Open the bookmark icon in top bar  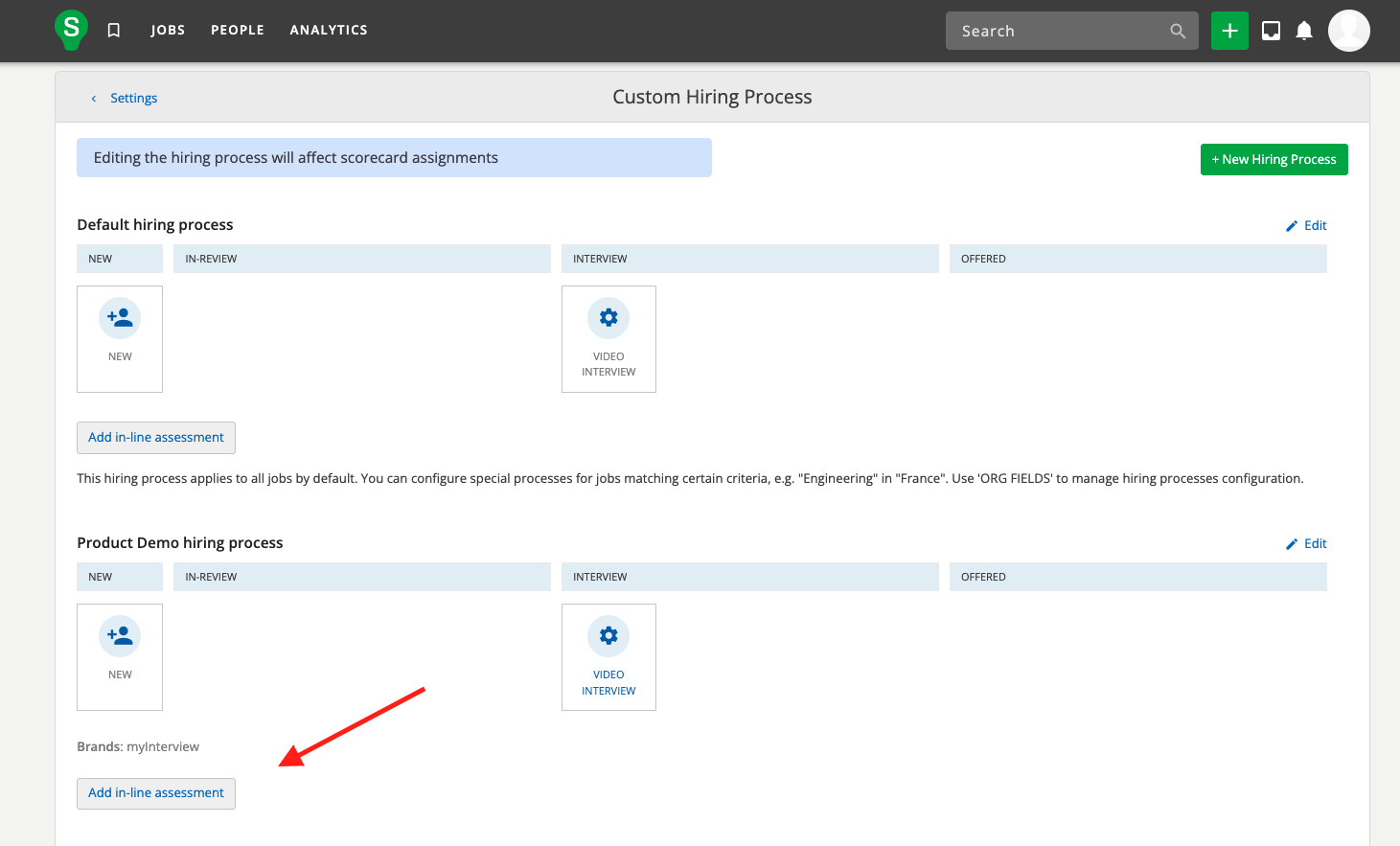pyautogui.click(x=114, y=31)
